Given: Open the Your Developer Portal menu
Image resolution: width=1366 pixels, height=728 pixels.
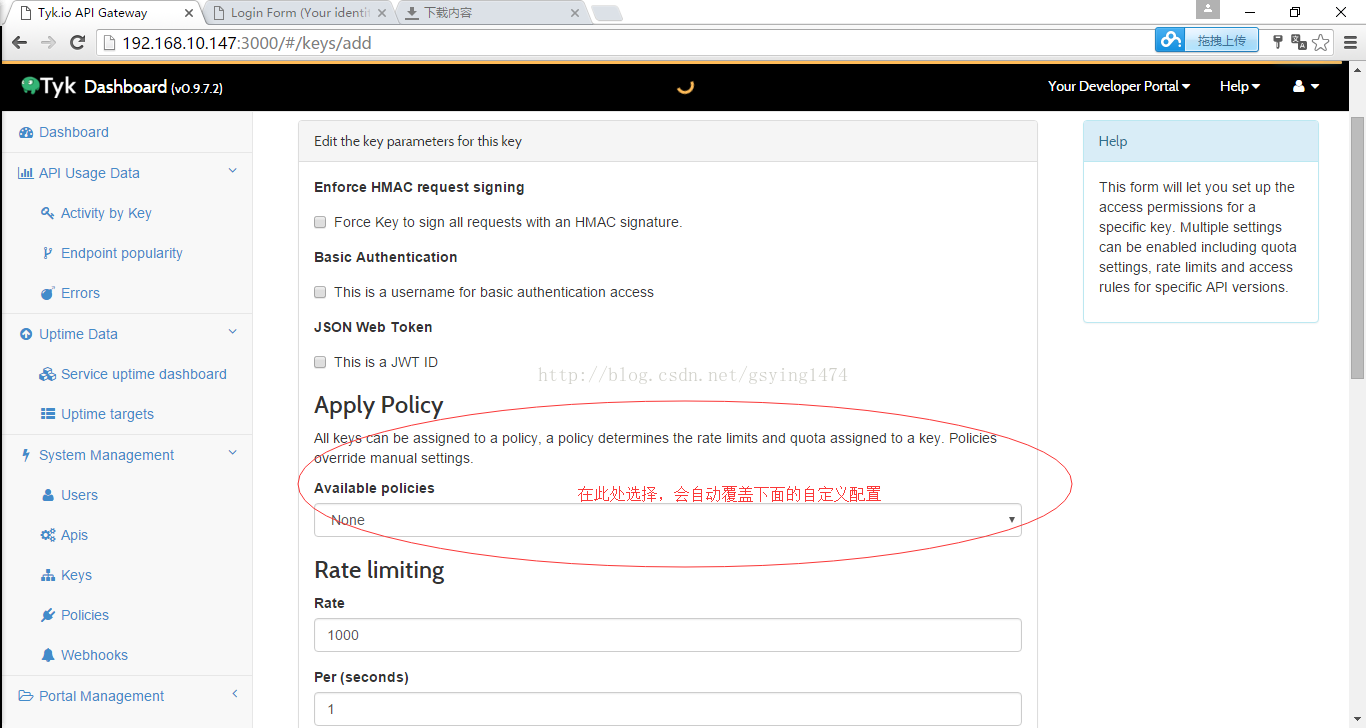Looking at the screenshot, I should pos(1119,86).
